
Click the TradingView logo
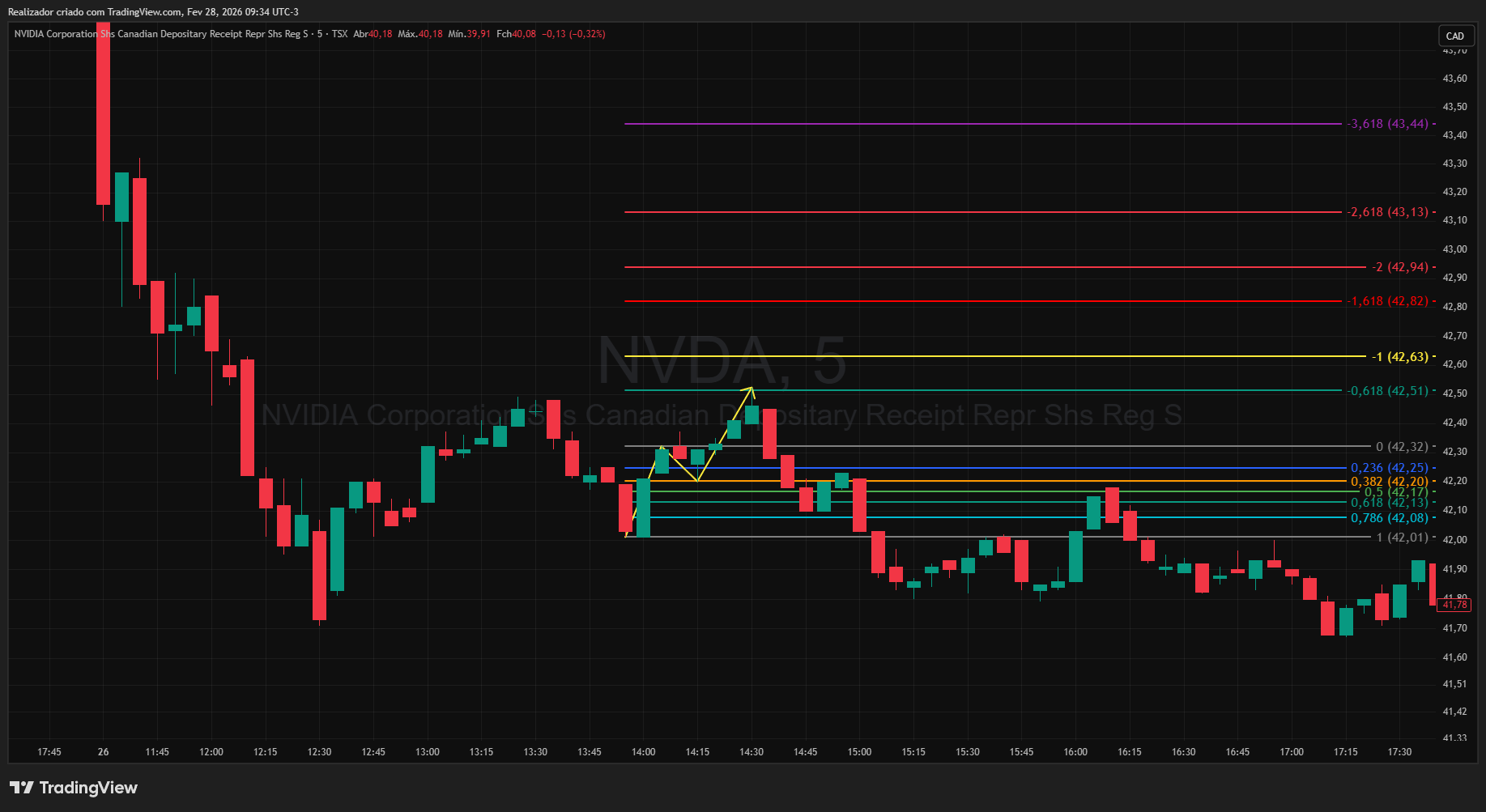(74, 788)
